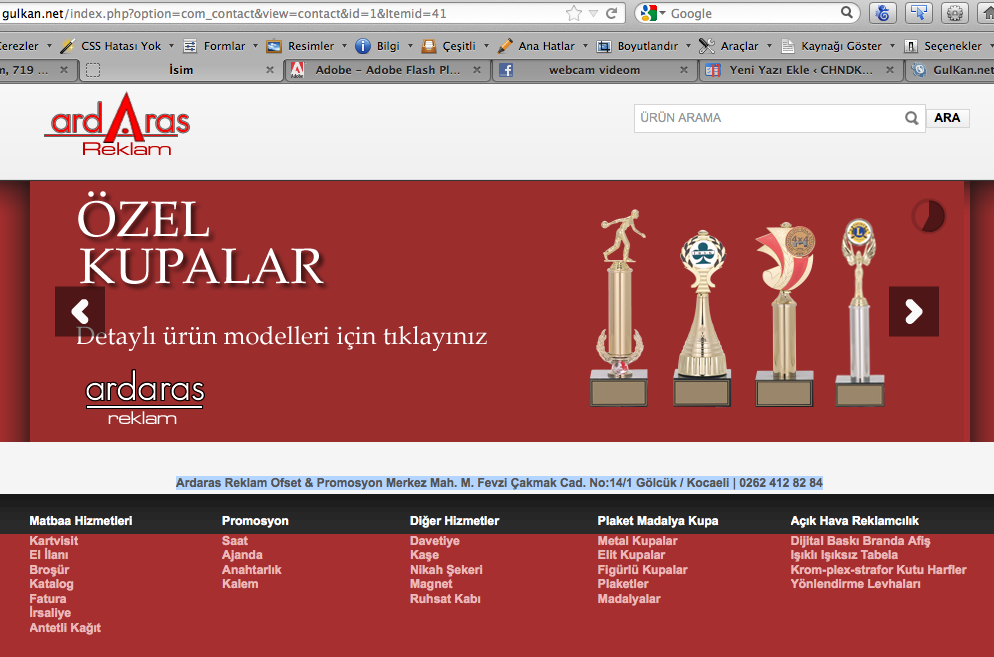This screenshot has width=994, height=657.
Task: Open the CSS Hatası Yok menu
Action: click(121, 46)
